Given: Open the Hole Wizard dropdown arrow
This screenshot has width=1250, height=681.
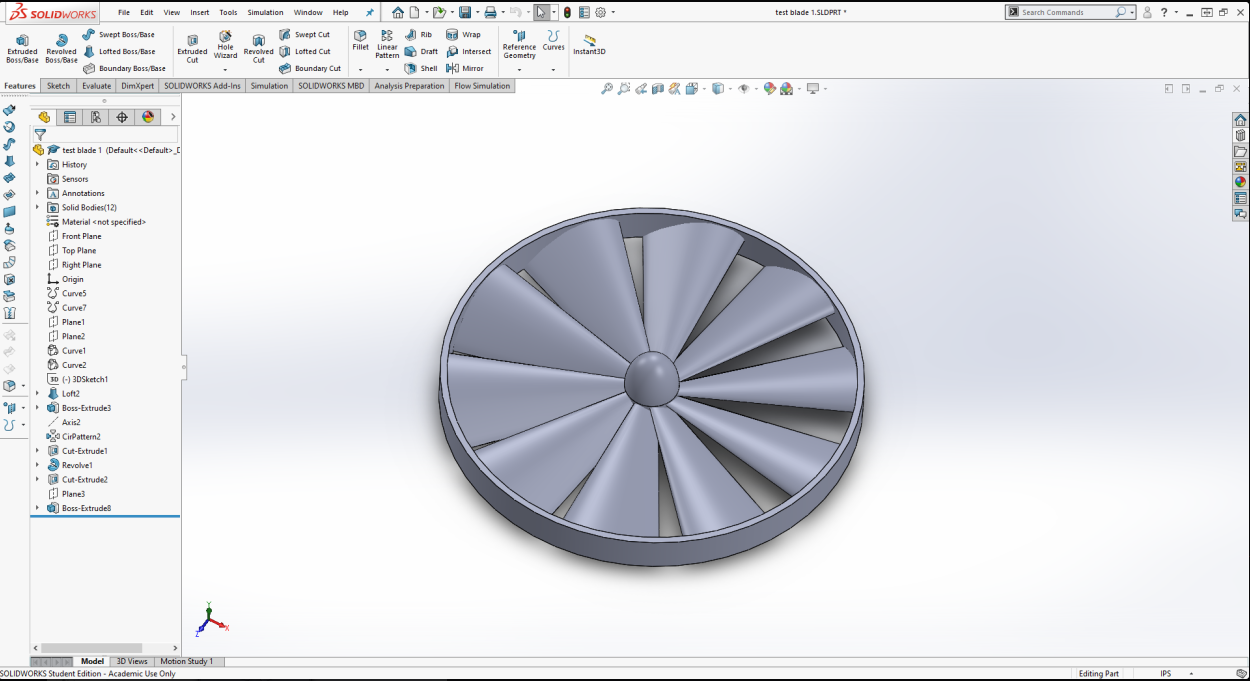Looking at the screenshot, I should [225, 70].
